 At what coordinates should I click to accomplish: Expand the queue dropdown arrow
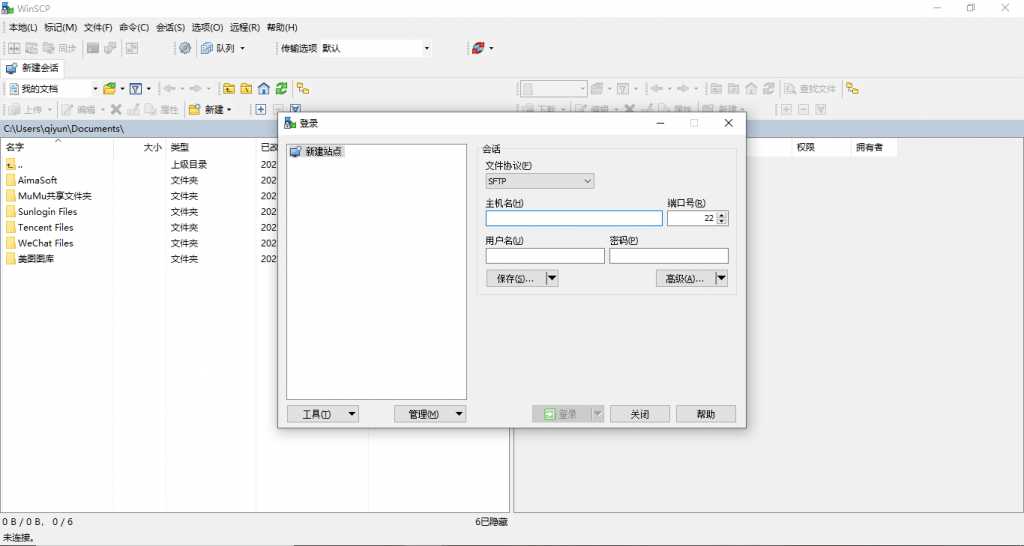coord(242,48)
